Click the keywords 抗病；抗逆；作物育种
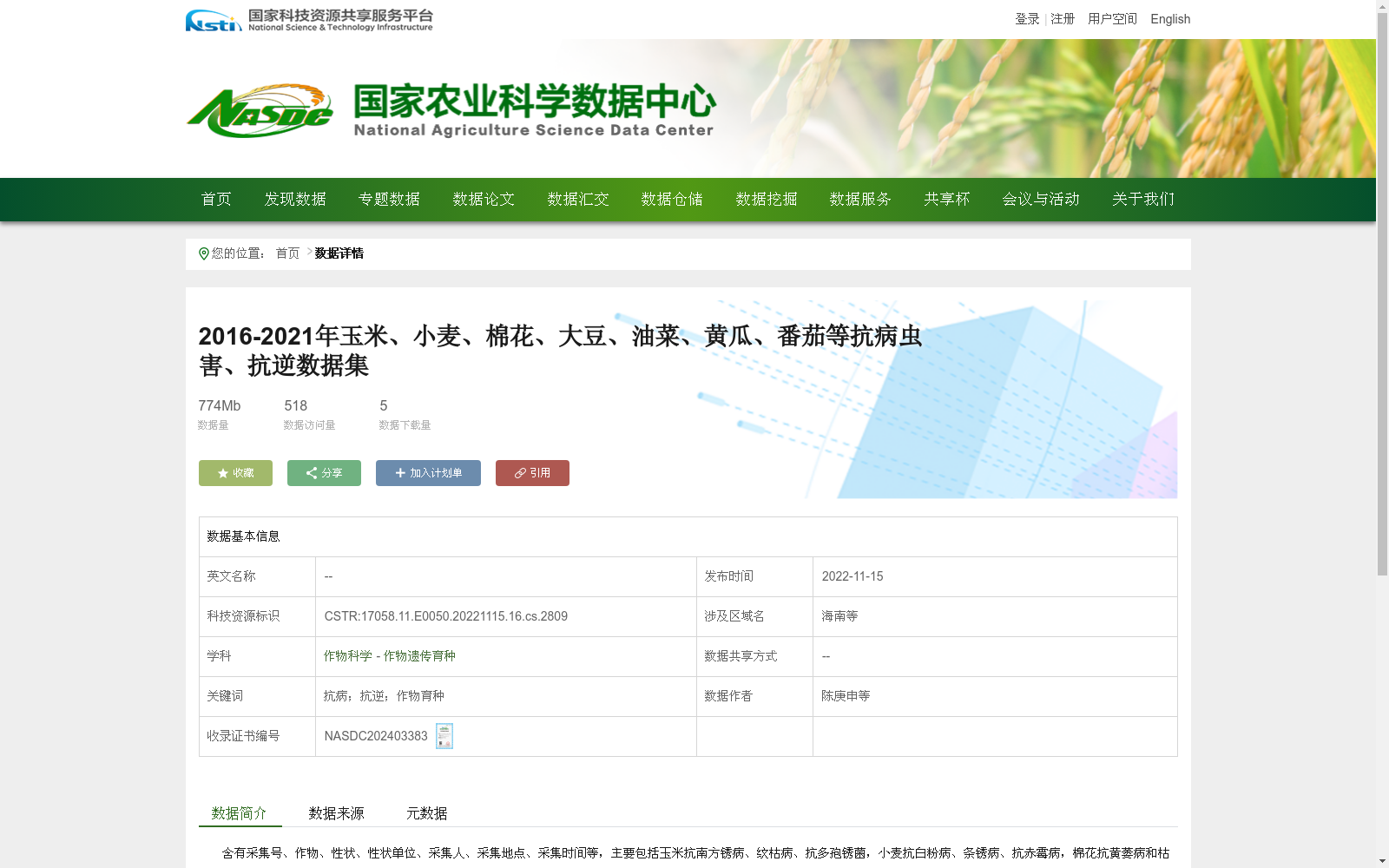Image resolution: width=1389 pixels, height=868 pixels. pos(384,696)
